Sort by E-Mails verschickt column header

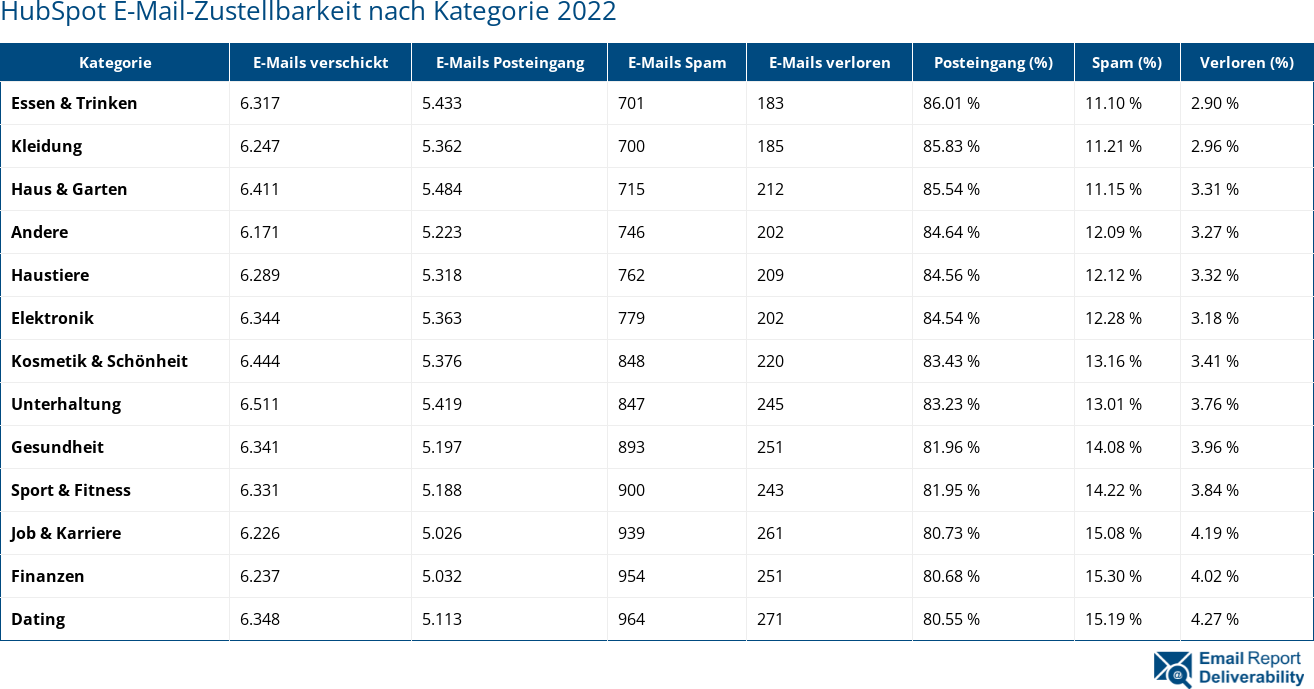point(320,62)
